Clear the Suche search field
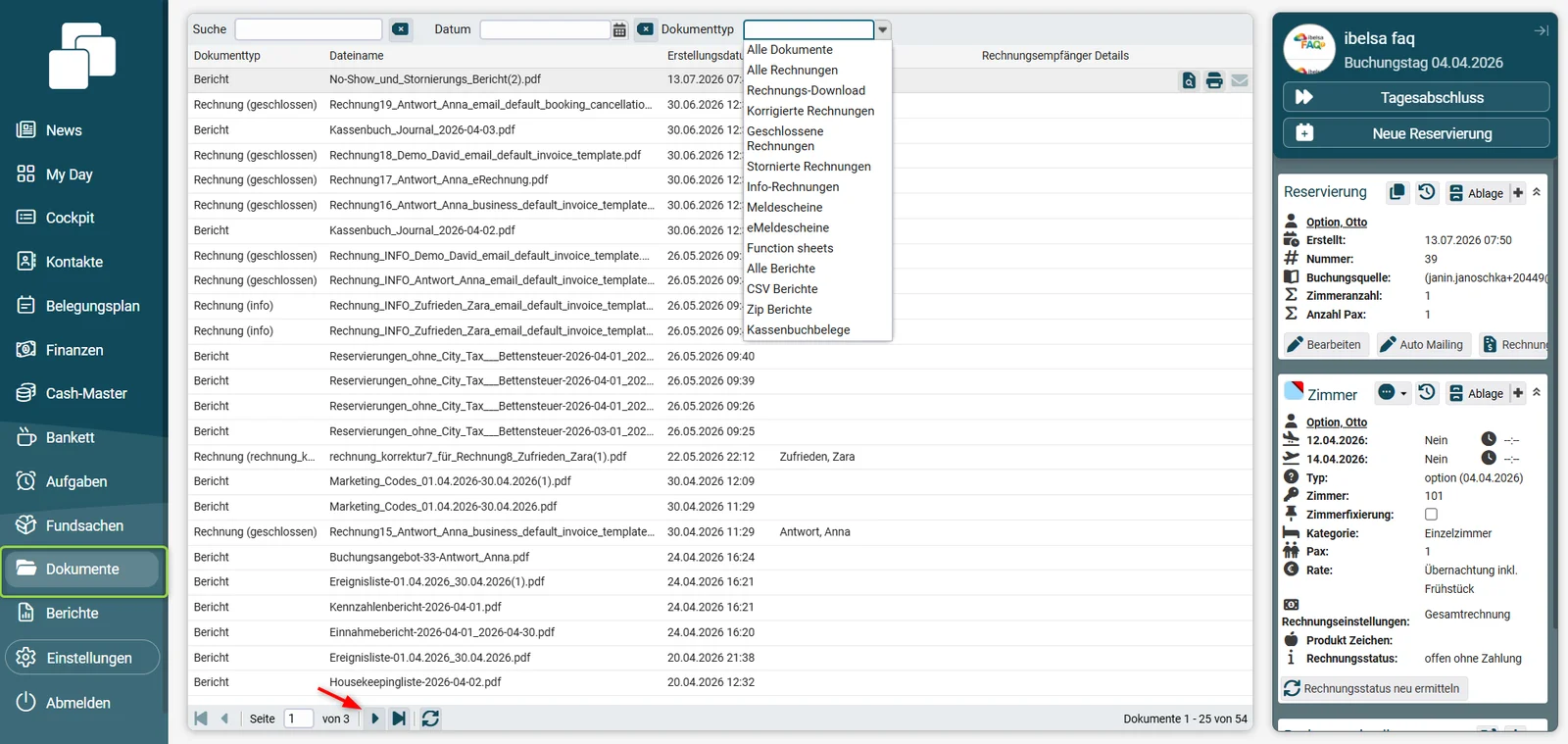The image size is (1568, 744). coord(401,29)
